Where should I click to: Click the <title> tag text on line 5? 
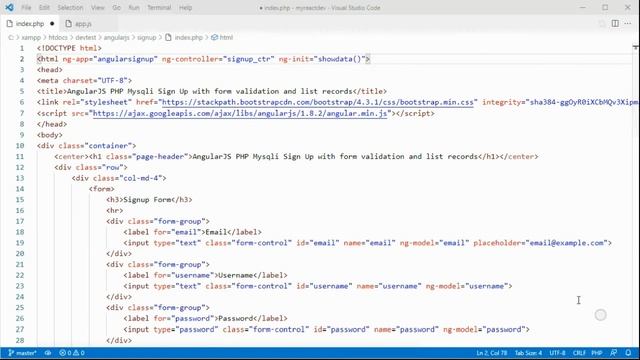pos(211,91)
